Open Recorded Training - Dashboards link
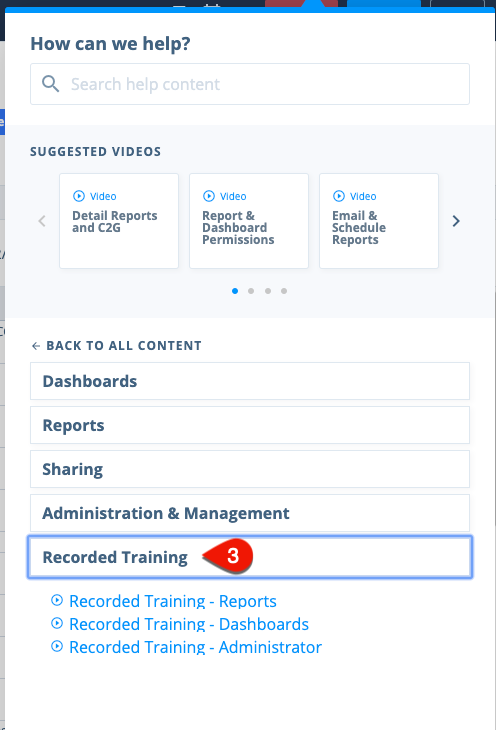Image resolution: width=496 pixels, height=730 pixels. (x=189, y=624)
